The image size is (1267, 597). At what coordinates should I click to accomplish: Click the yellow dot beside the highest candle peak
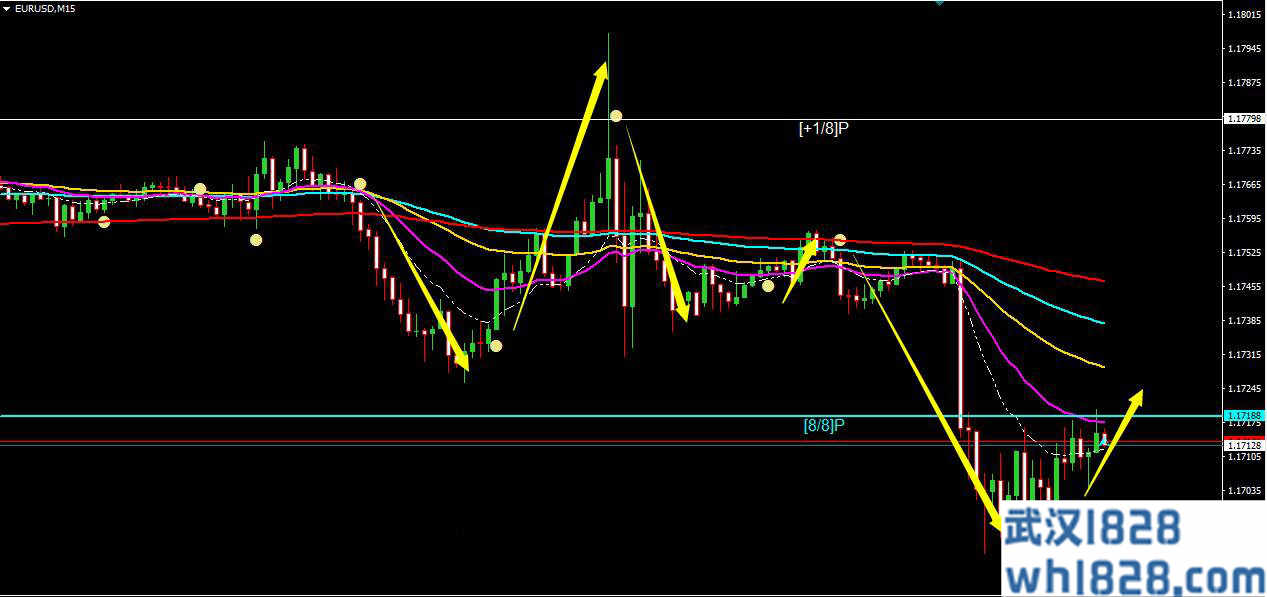(x=617, y=116)
